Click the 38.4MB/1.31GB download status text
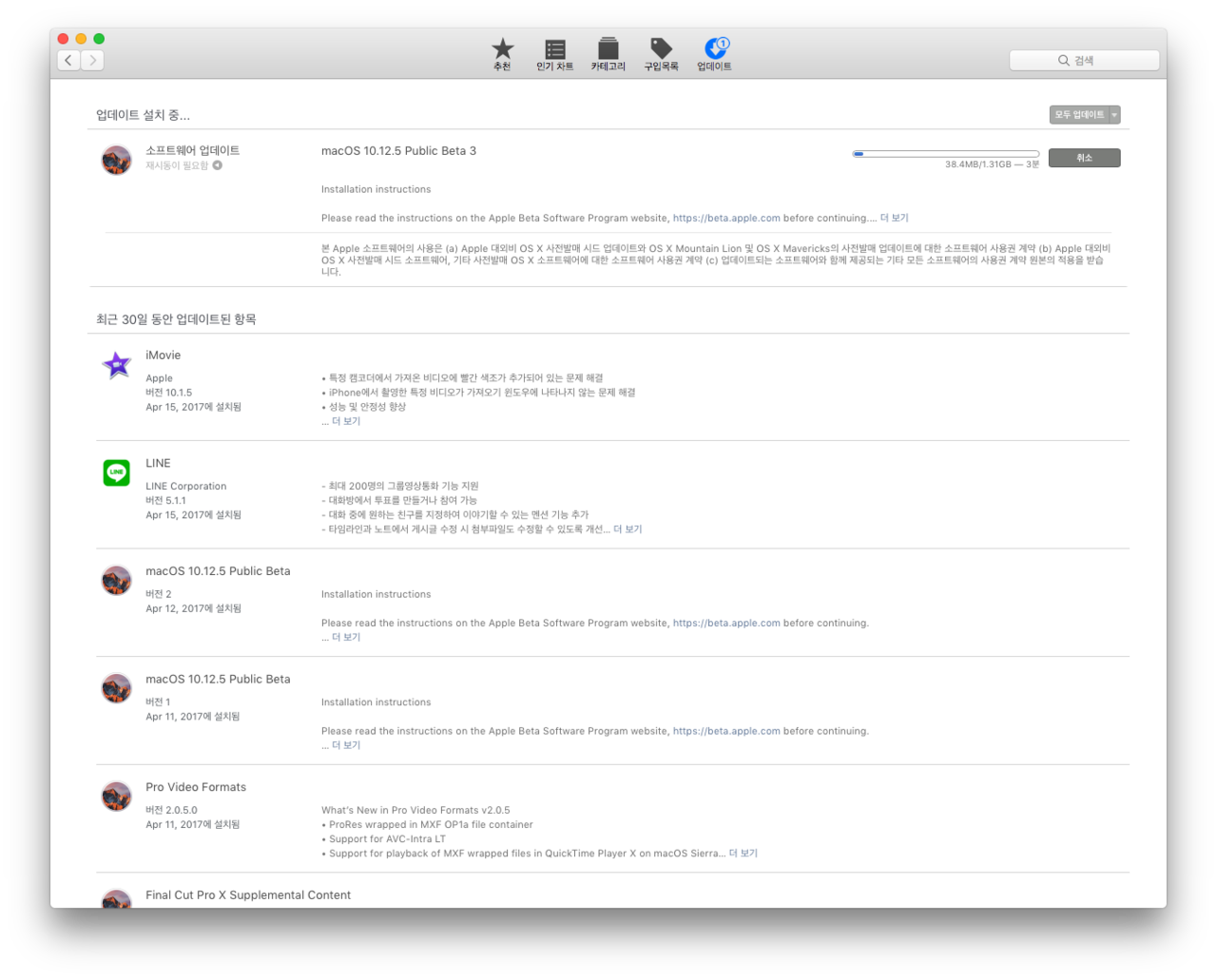This screenshot has width=1217, height=980. click(992, 164)
